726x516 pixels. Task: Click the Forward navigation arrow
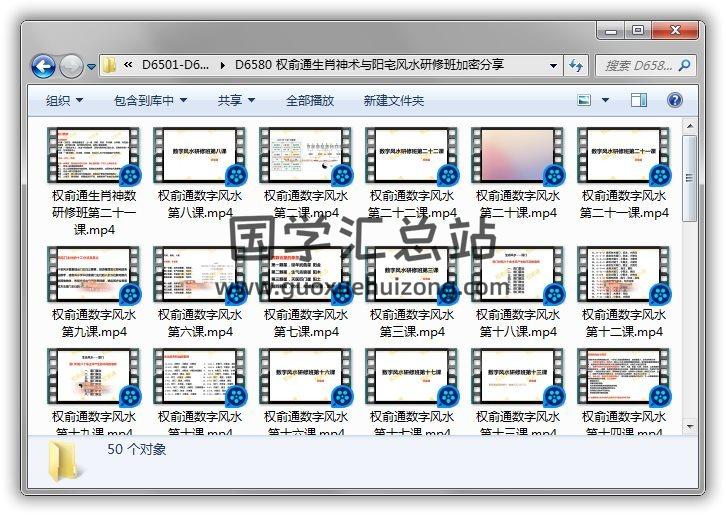[x=71, y=66]
